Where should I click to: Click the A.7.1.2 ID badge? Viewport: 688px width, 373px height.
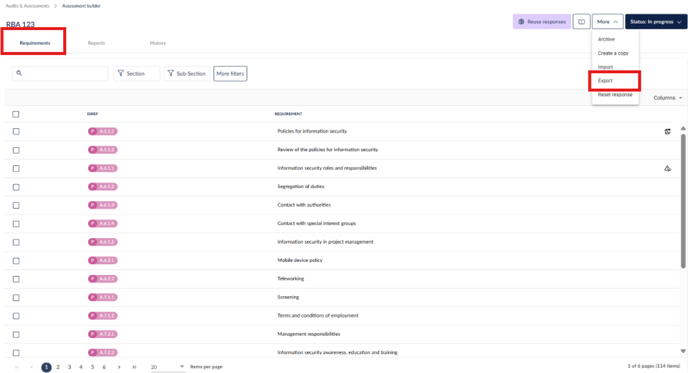point(103,316)
